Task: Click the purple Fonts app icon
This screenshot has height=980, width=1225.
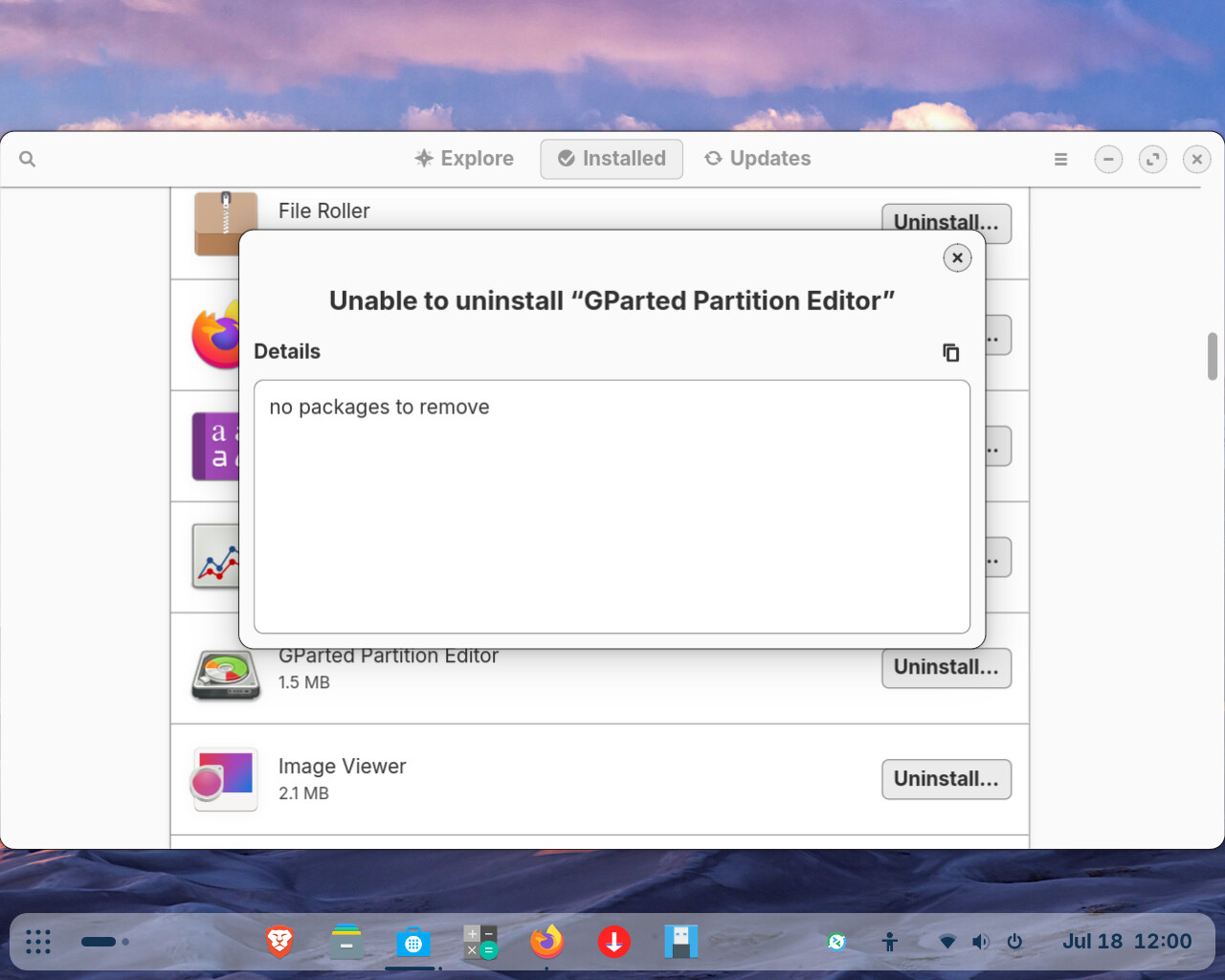Action: pyautogui.click(x=215, y=446)
